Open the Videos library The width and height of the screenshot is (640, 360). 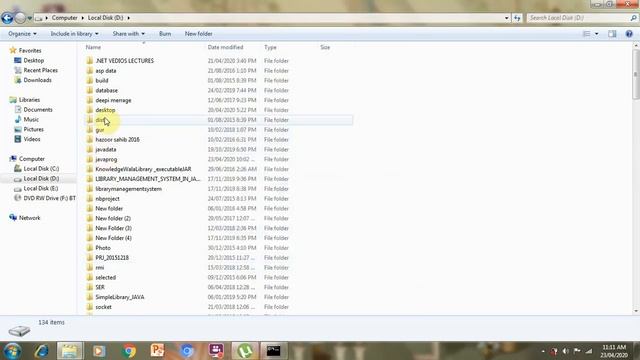click(32, 139)
